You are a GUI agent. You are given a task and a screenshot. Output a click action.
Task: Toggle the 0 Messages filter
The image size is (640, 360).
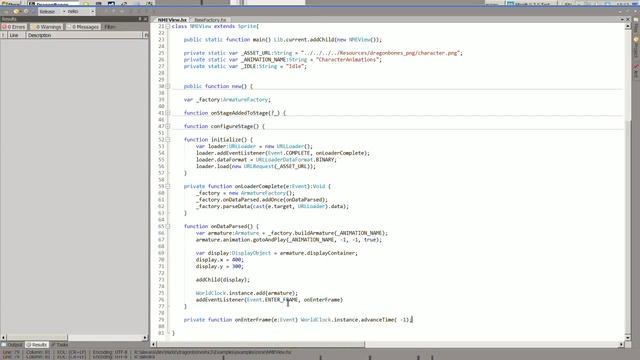click(83, 27)
